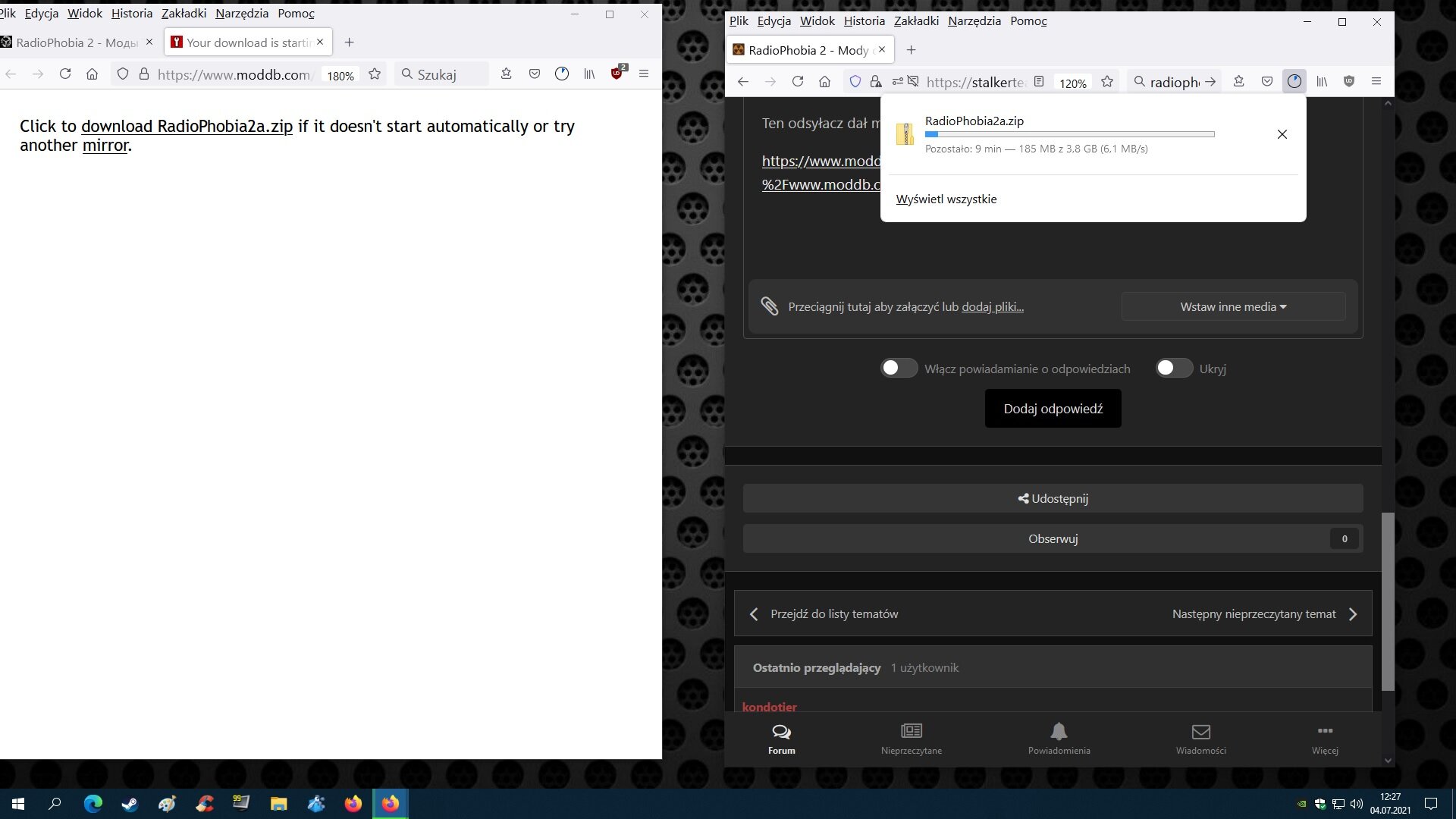Click the download RadioPhobia2a.zip link
Image resolution: width=1456 pixels, height=819 pixels.
[187, 126]
